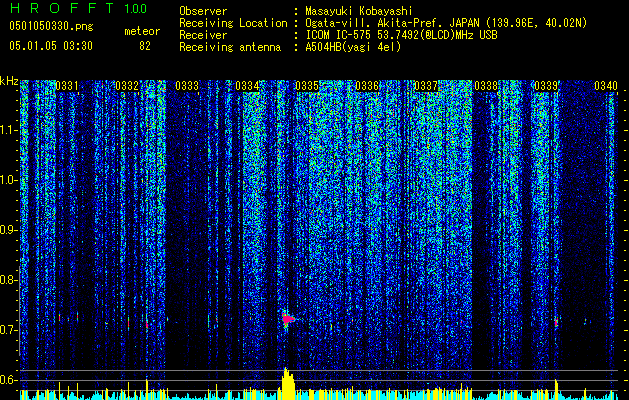The width and height of the screenshot is (629, 400).
Task: Click the 0336 time marker
Action: [367, 85]
